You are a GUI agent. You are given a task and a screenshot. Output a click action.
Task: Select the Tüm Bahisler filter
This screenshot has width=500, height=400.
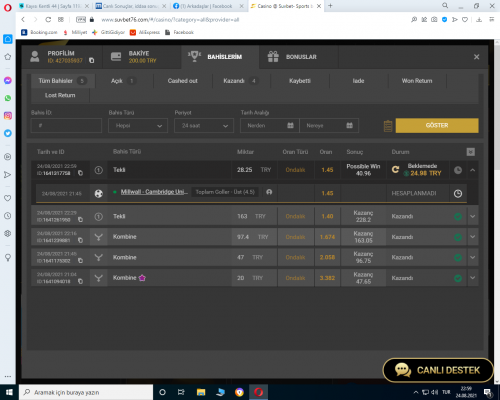[x=63, y=81]
